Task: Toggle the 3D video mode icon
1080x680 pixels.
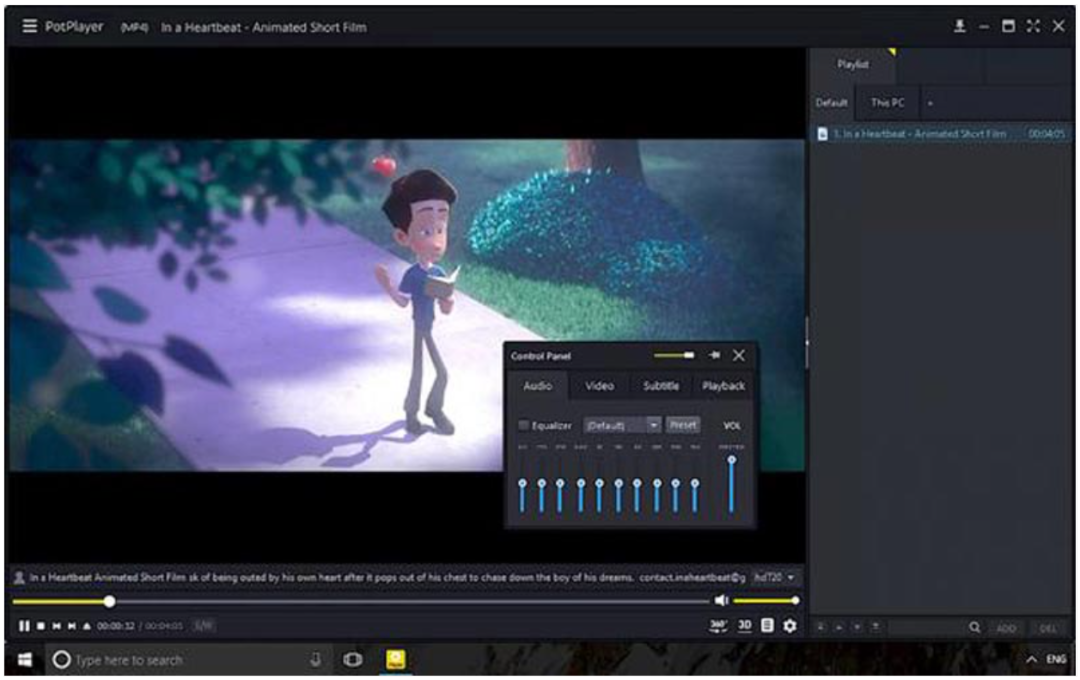Action: pyautogui.click(x=744, y=625)
